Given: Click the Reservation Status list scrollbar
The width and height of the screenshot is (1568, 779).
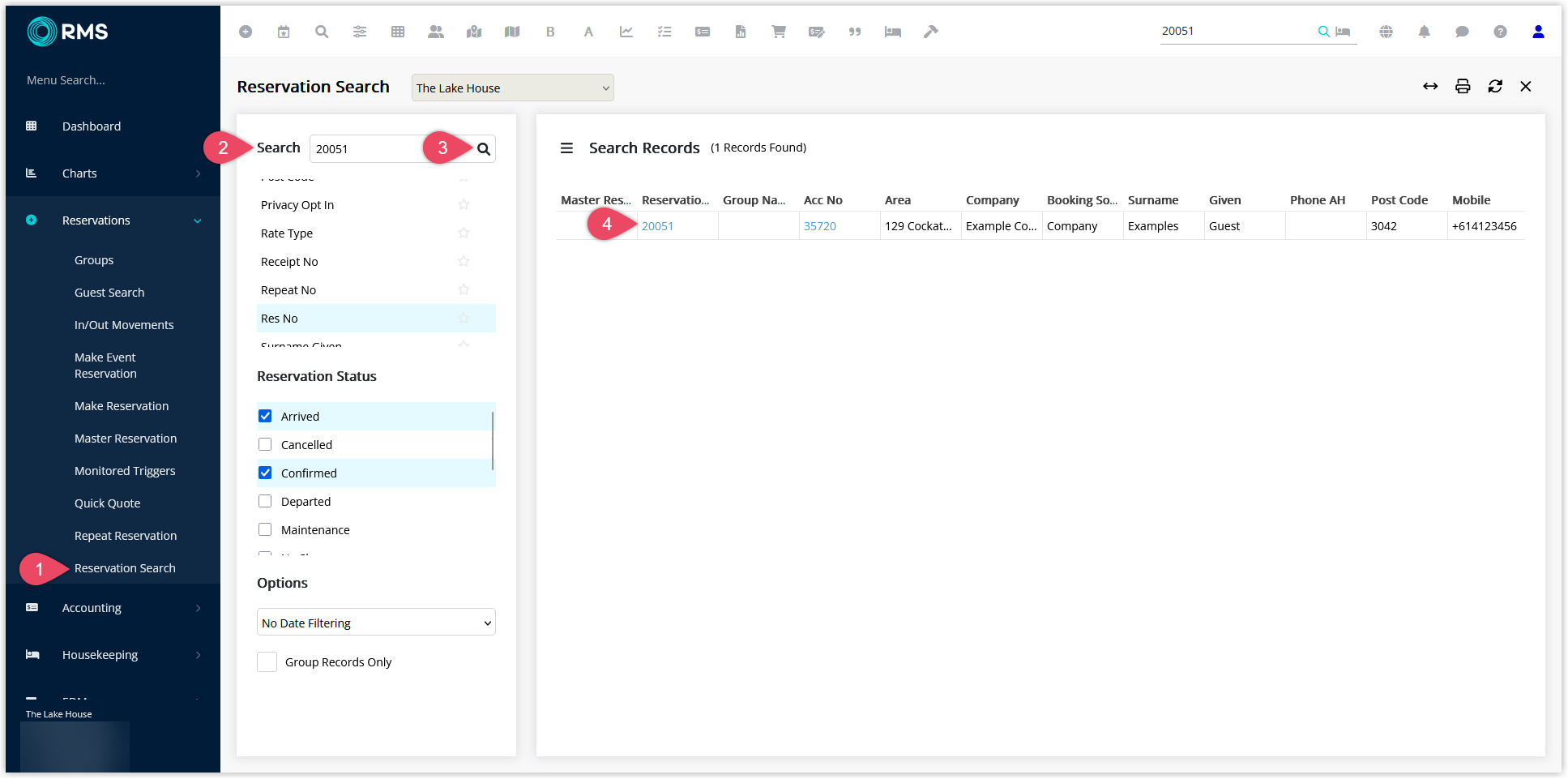Looking at the screenshot, I should tap(493, 440).
